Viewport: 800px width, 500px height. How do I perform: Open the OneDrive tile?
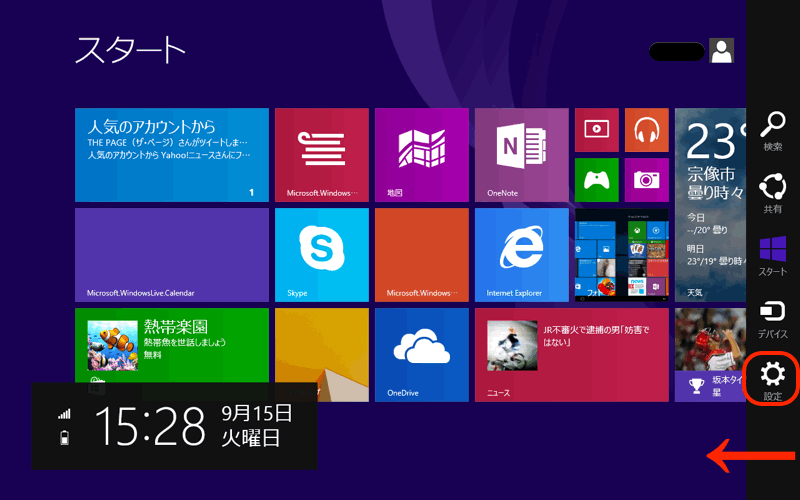pos(421,354)
